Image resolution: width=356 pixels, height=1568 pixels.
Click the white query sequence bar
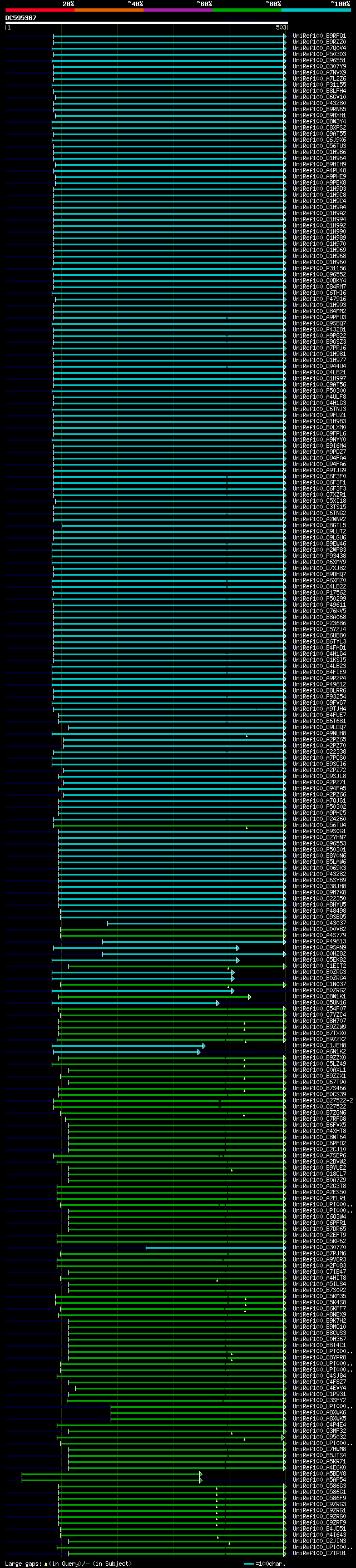[147, 22]
